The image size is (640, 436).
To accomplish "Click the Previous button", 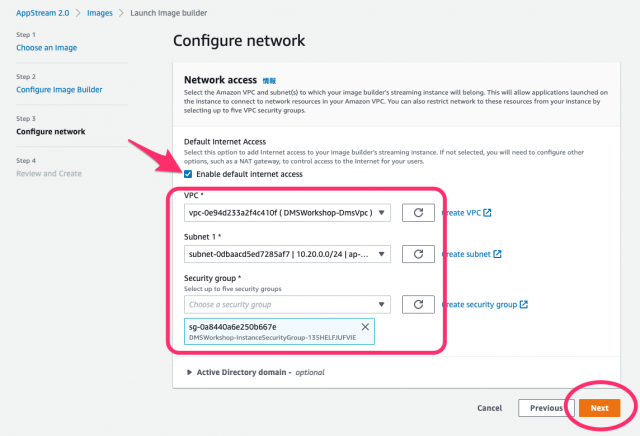I will tap(546, 408).
